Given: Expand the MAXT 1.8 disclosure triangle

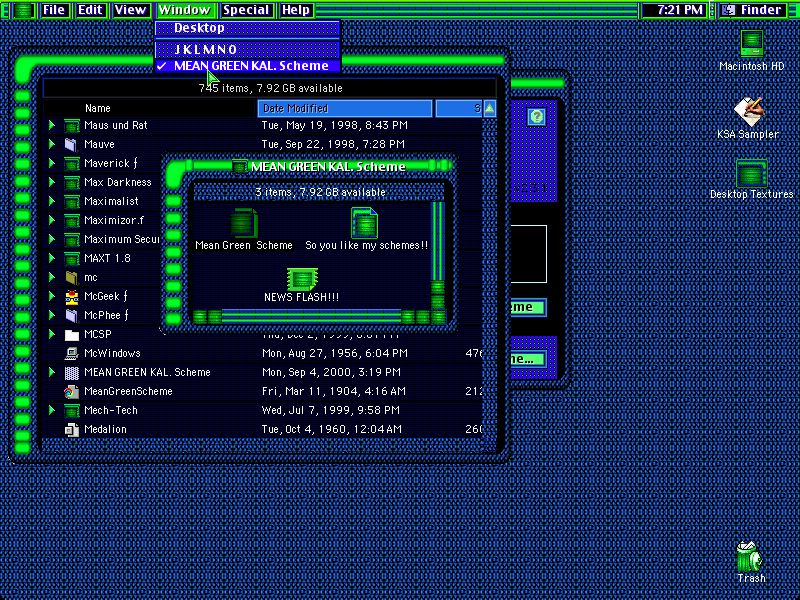Looking at the screenshot, I should tap(52, 258).
